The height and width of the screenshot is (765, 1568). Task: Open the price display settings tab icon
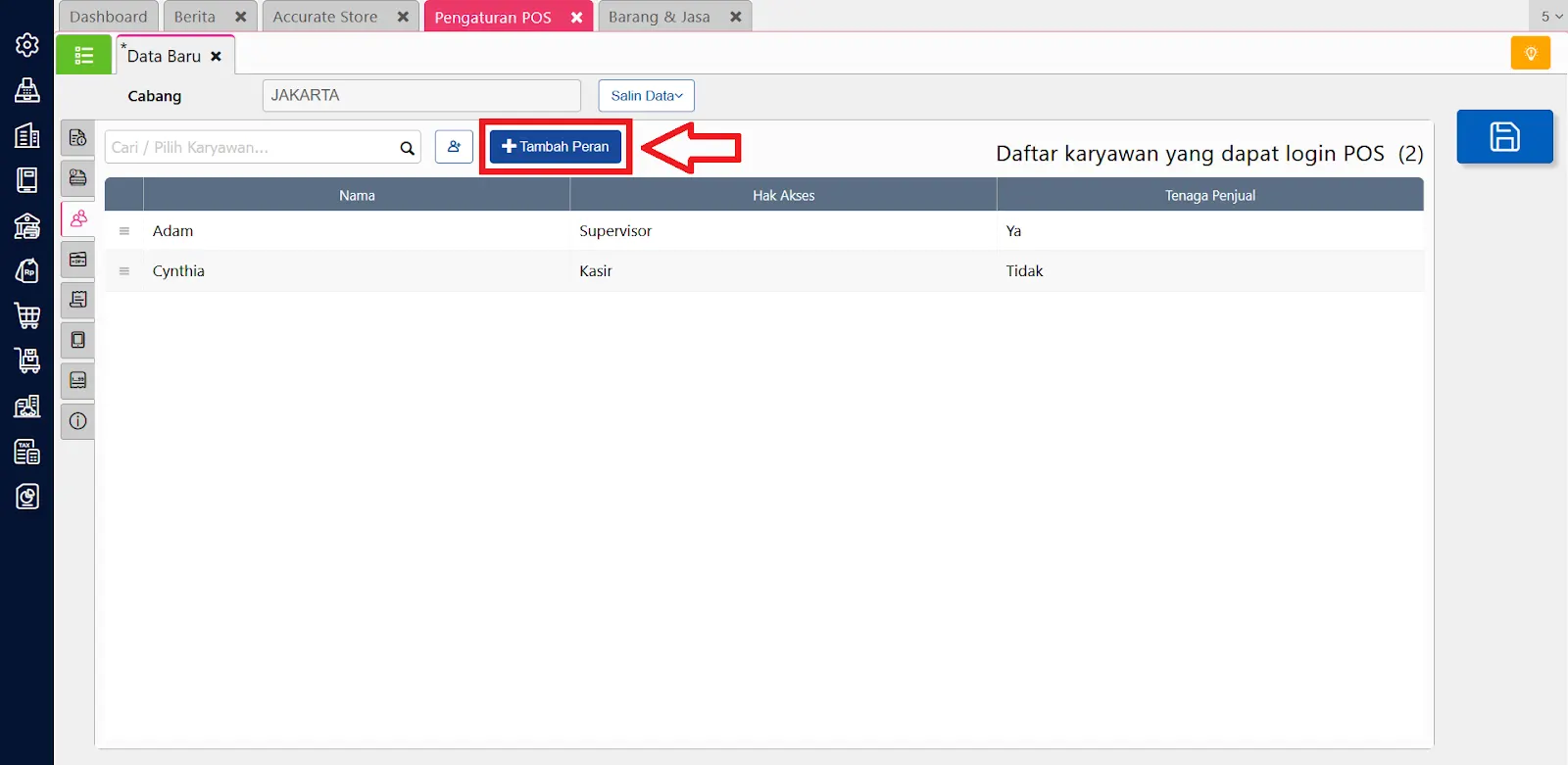click(x=78, y=380)
